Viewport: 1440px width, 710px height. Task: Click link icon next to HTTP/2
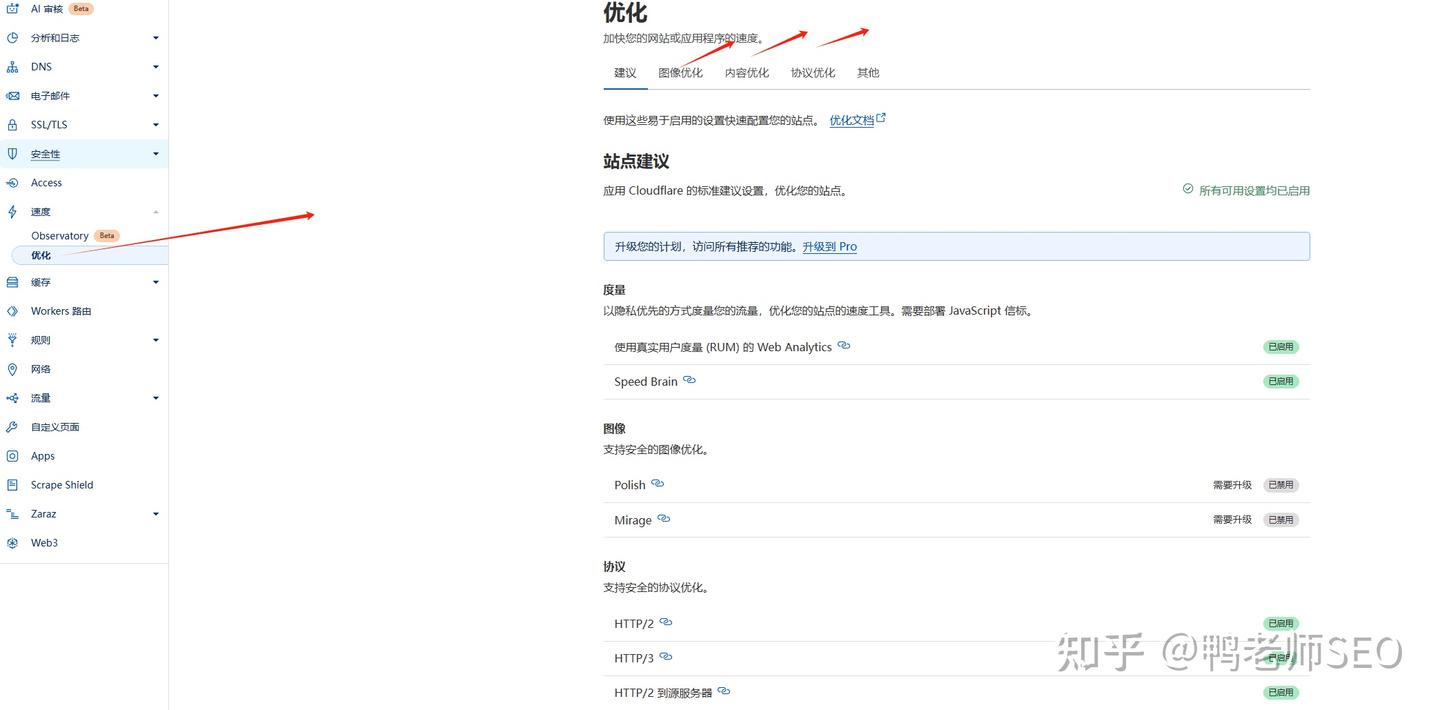[665, 622]
